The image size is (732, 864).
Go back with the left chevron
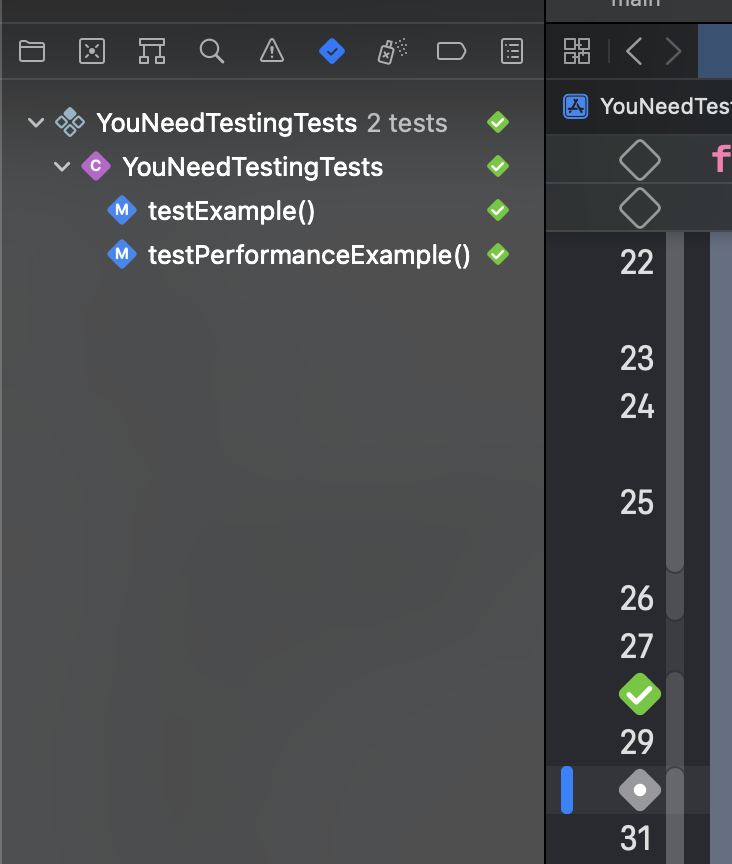pos(634,51)
